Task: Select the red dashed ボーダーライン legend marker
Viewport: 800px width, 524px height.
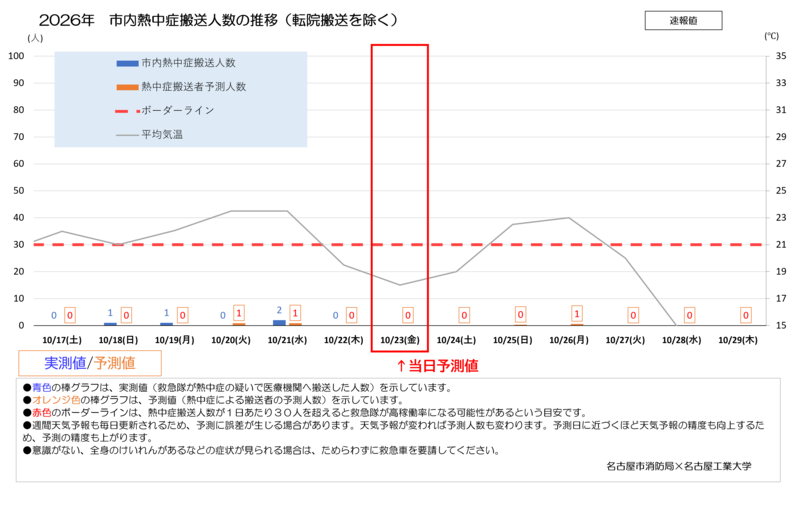Action: point(128,111)
